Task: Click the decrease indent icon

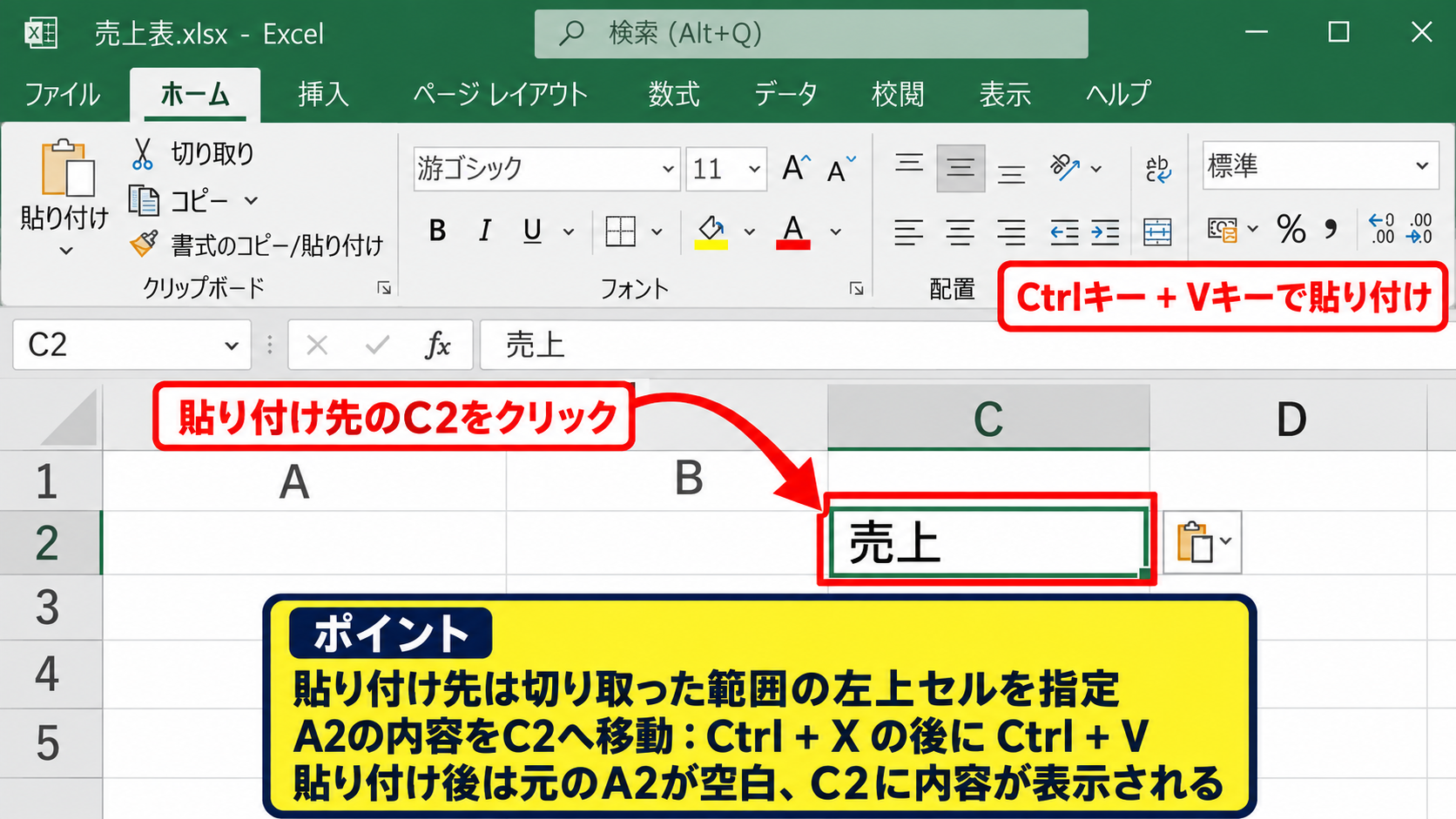Action: tap(1064, 232)
